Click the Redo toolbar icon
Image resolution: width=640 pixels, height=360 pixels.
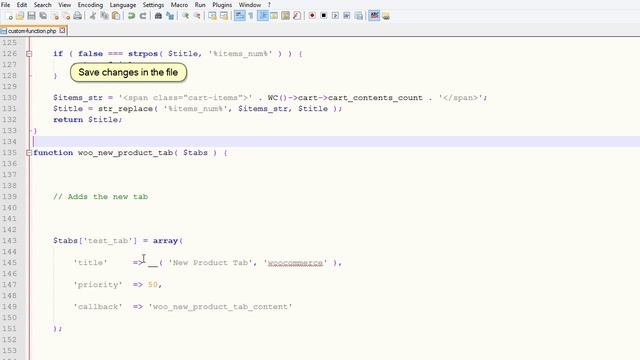click(x=143, y=16)
